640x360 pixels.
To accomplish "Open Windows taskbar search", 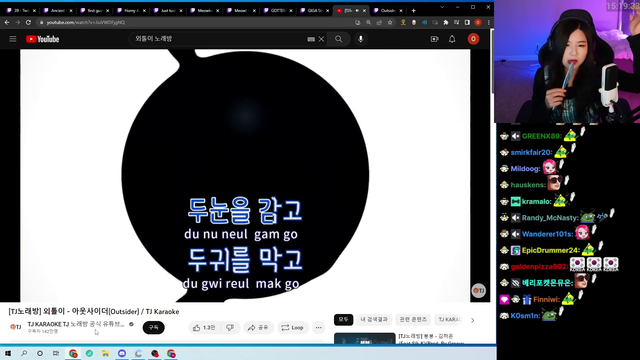I will (x=24, y=353).
